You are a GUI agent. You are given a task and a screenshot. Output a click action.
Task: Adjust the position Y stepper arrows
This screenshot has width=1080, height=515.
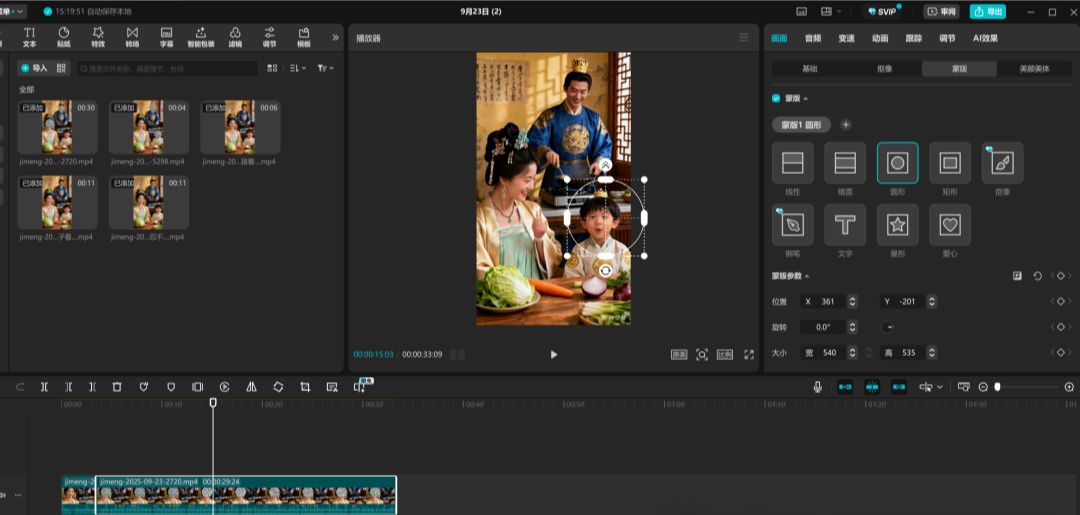[931, 302]
